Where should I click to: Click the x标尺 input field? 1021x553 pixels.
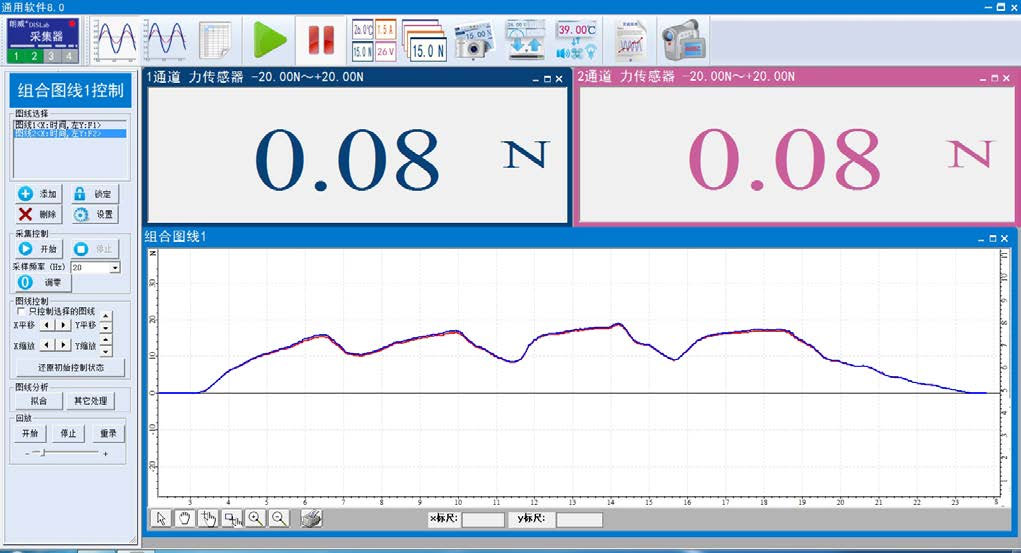tap(482, 519)
